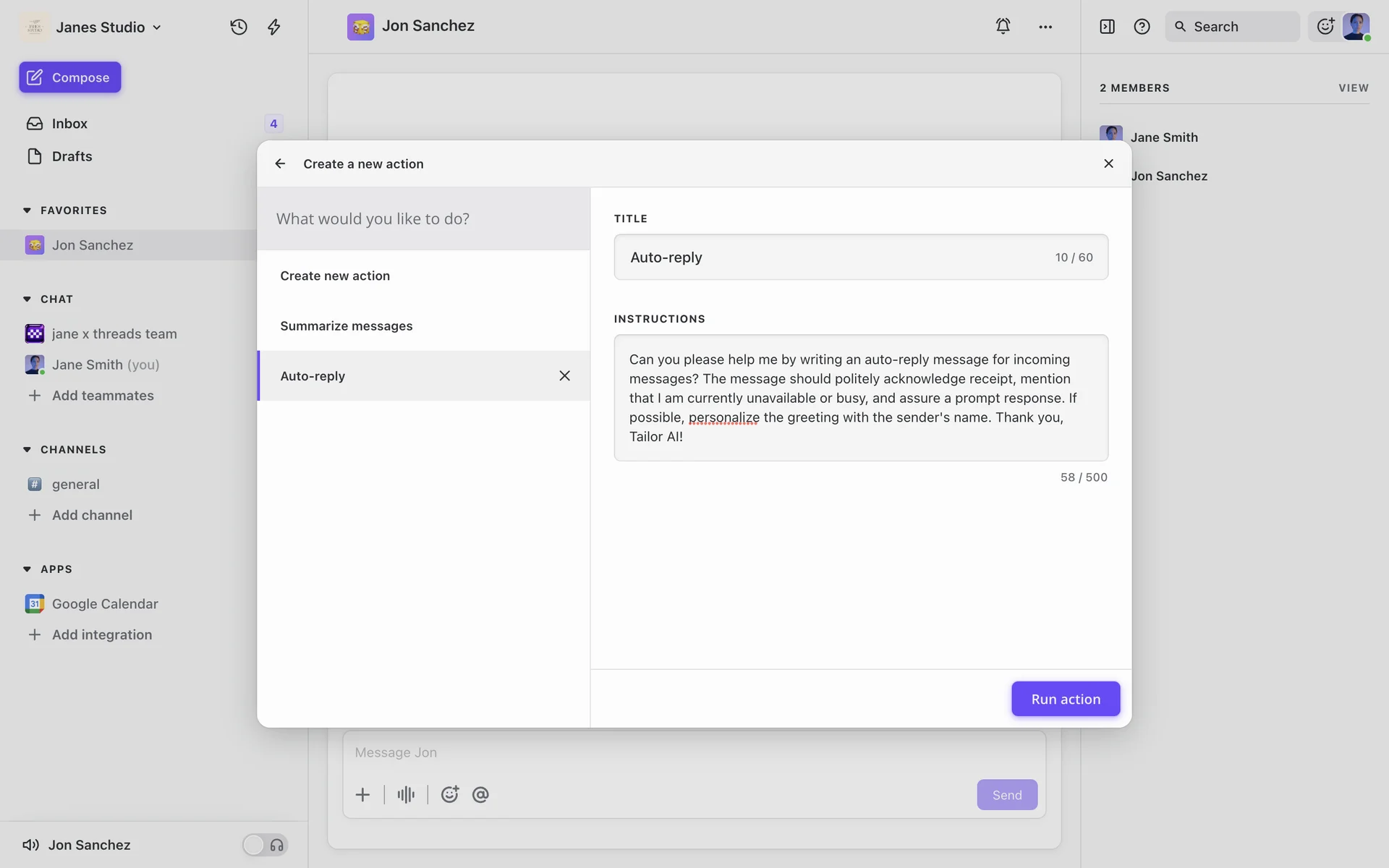The image size is (1389, 868).
Task: Click the Title input field
Action: tap(832, 258)
